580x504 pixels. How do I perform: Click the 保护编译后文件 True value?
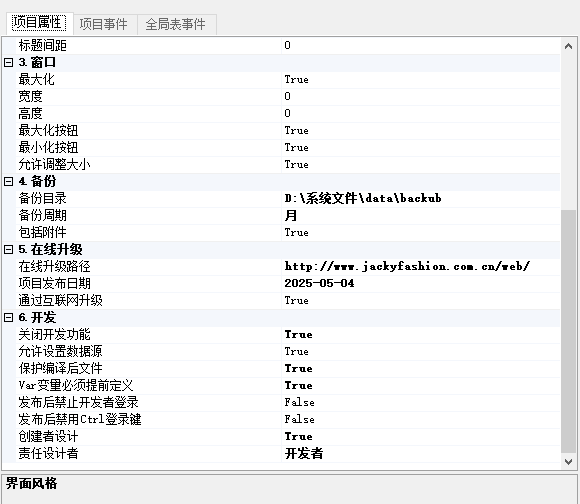(299, 369)
